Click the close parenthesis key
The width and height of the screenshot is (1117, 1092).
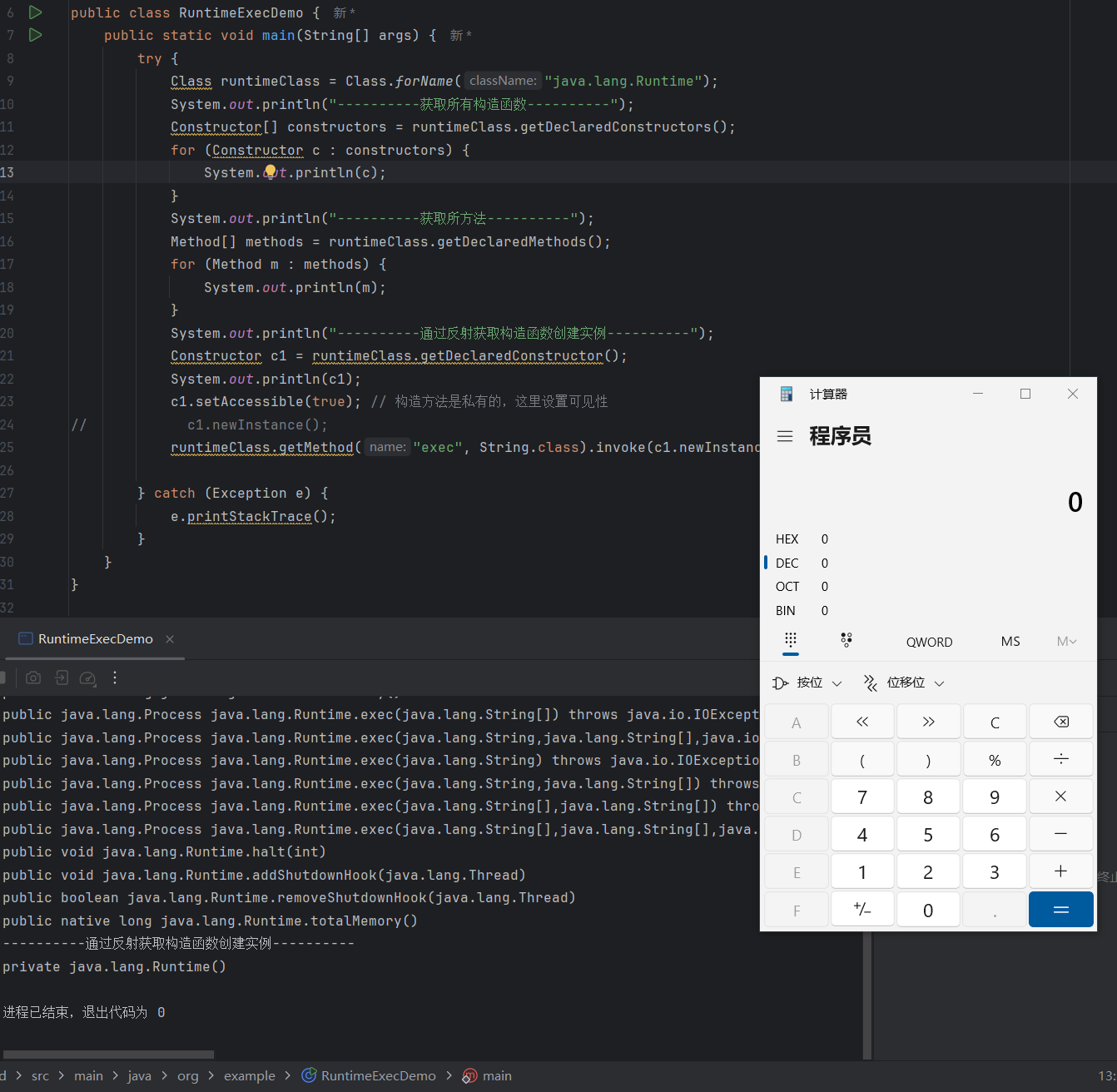pos(928,759)
